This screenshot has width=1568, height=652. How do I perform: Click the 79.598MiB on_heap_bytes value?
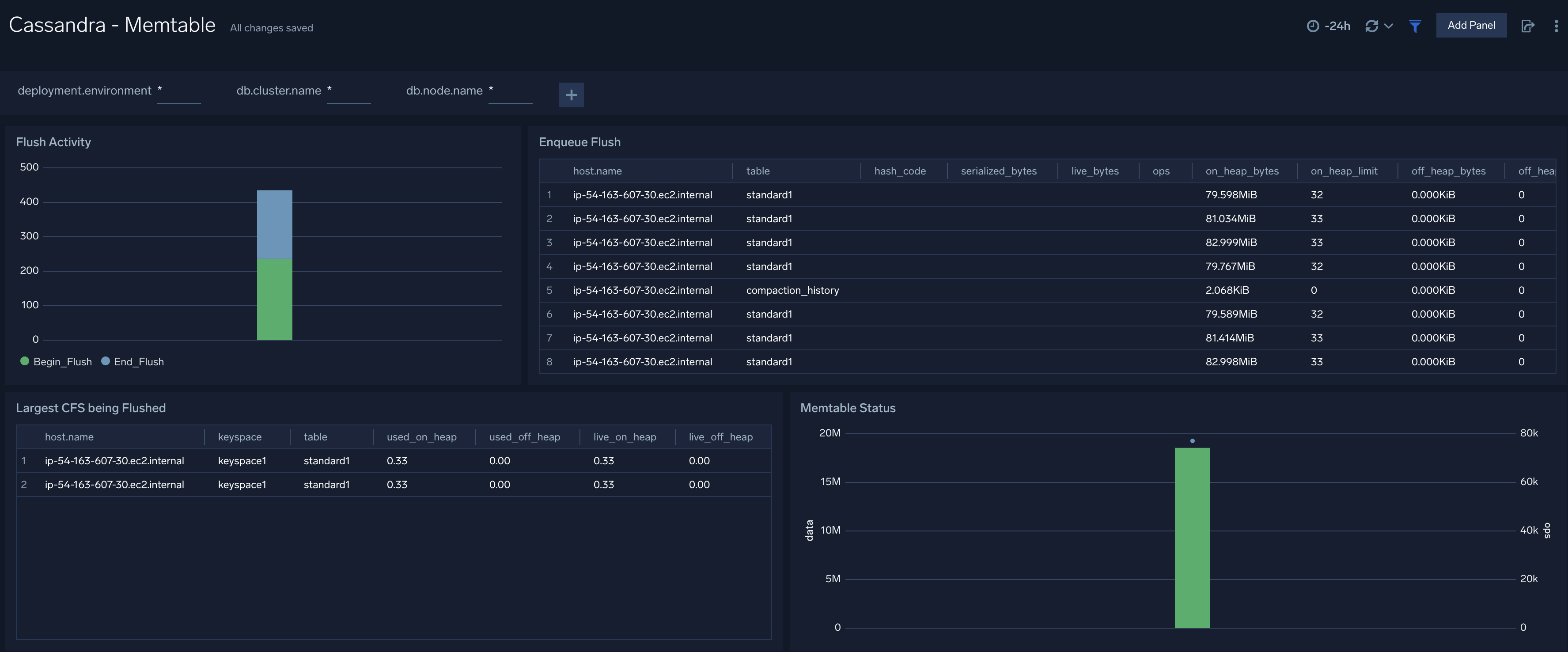coord(1231,195)
